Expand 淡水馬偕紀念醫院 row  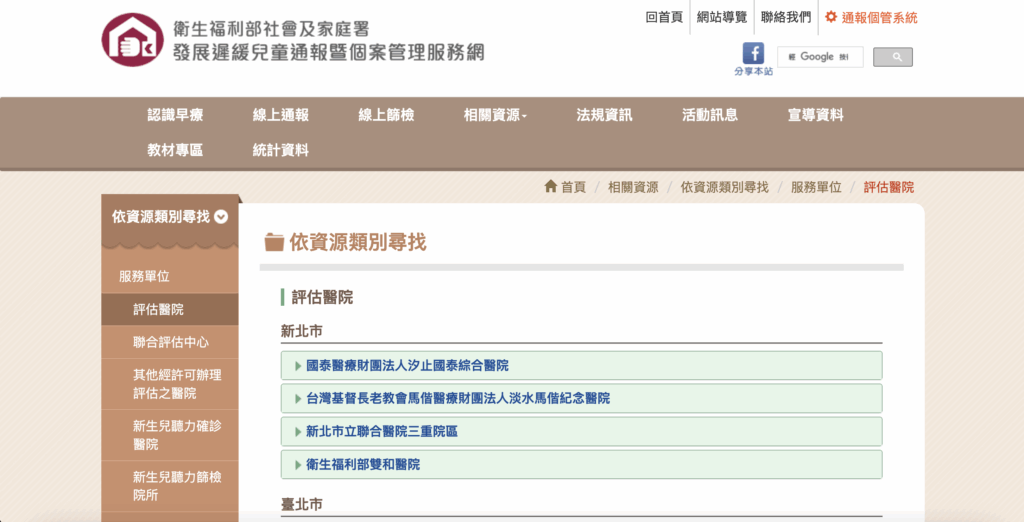[581, 399]
